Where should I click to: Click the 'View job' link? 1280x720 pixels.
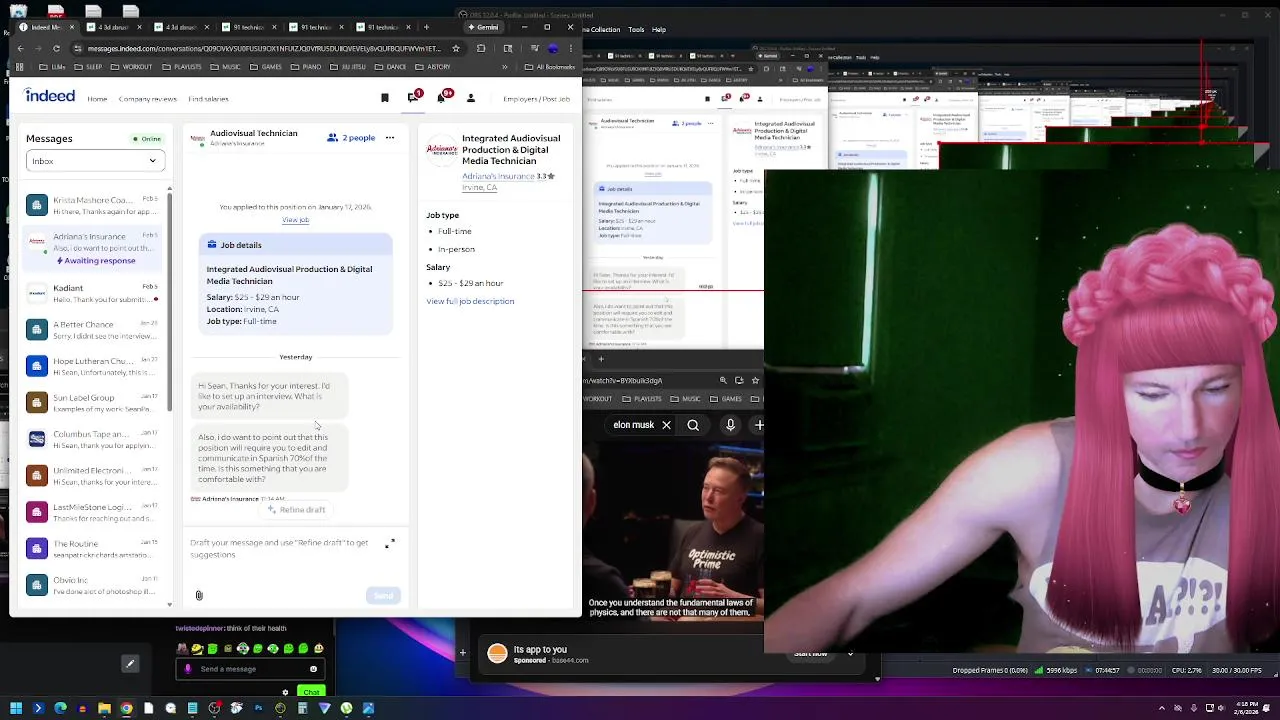(295, 220)
